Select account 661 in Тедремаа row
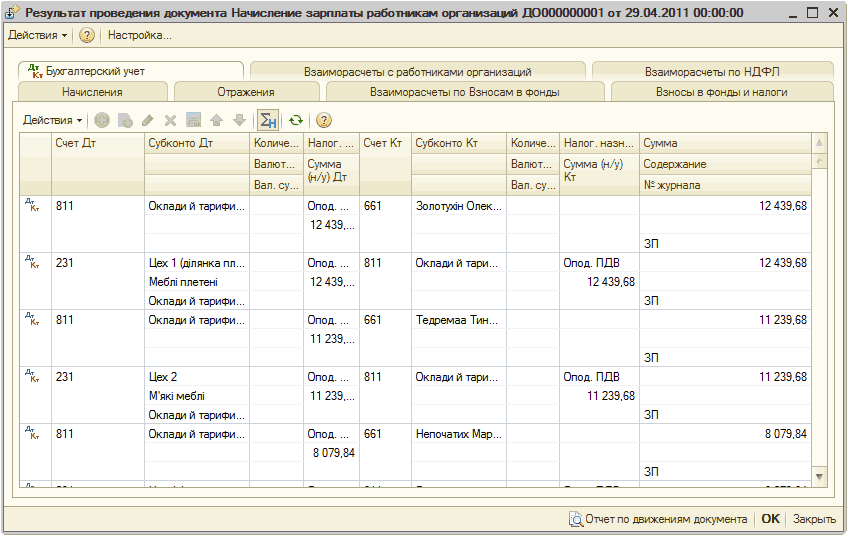The width and height of the screenshot is (847, 535). (x=385, y=320)
